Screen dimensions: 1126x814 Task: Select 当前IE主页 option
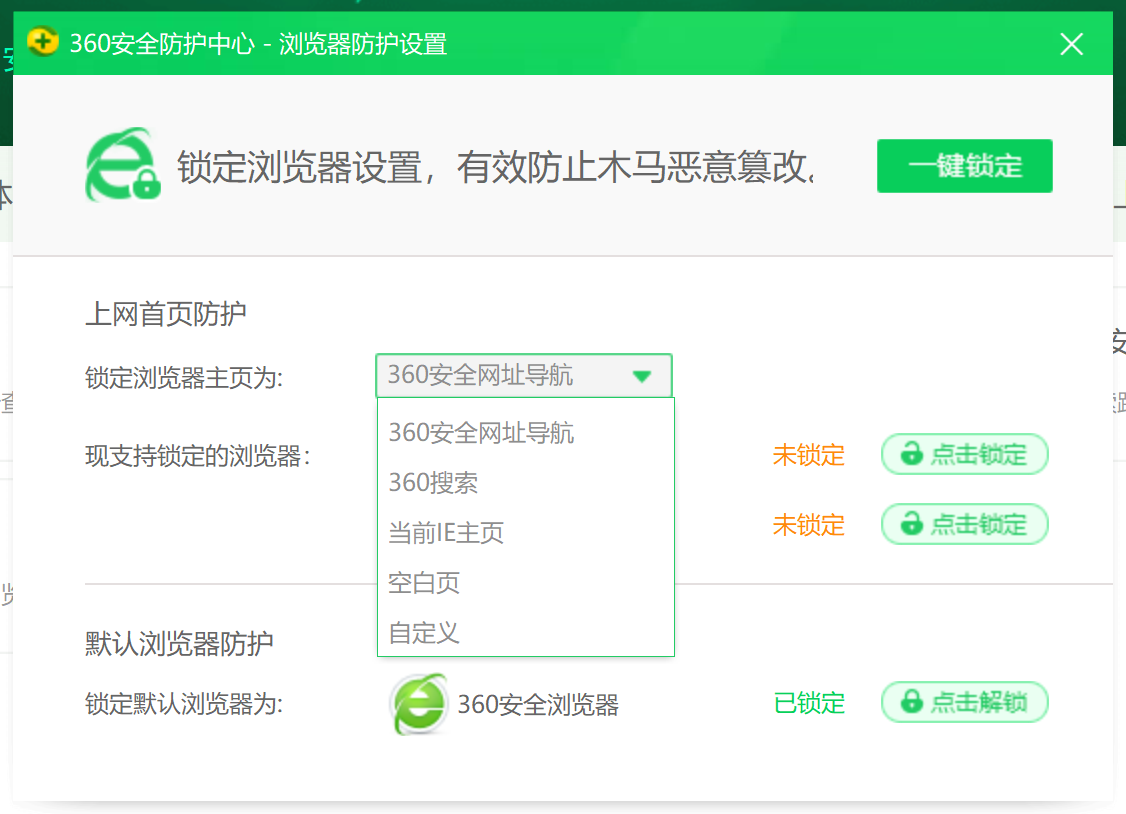(x=526, y=533)
